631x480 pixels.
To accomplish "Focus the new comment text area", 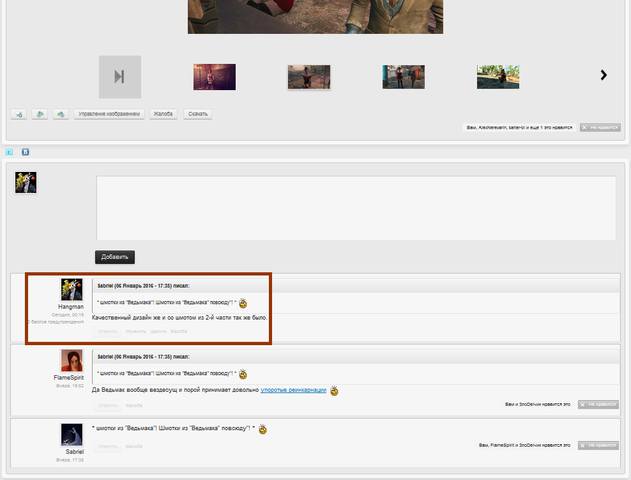I will point(356,208).
